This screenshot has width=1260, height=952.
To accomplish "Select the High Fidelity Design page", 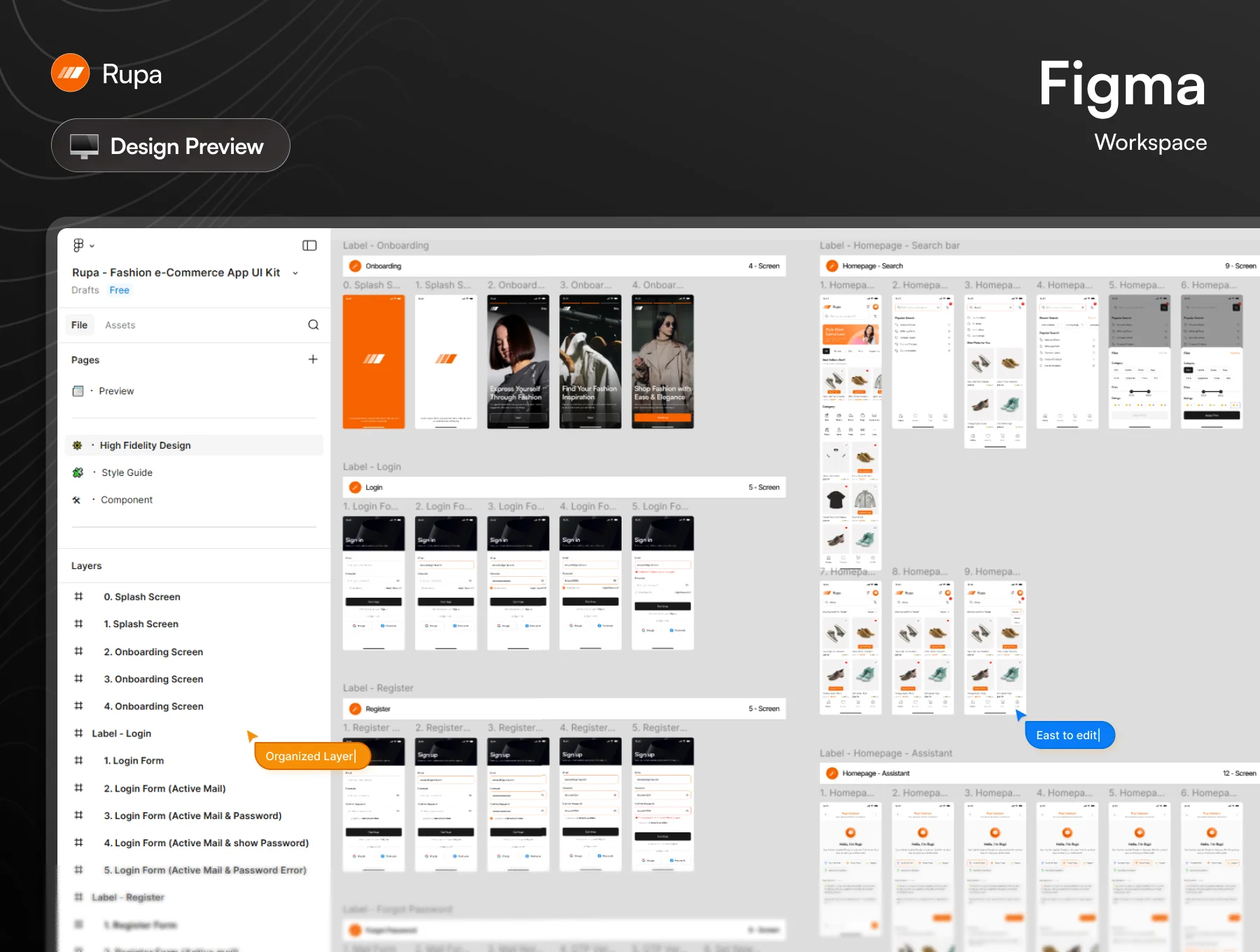I will (x=194, y=445).
